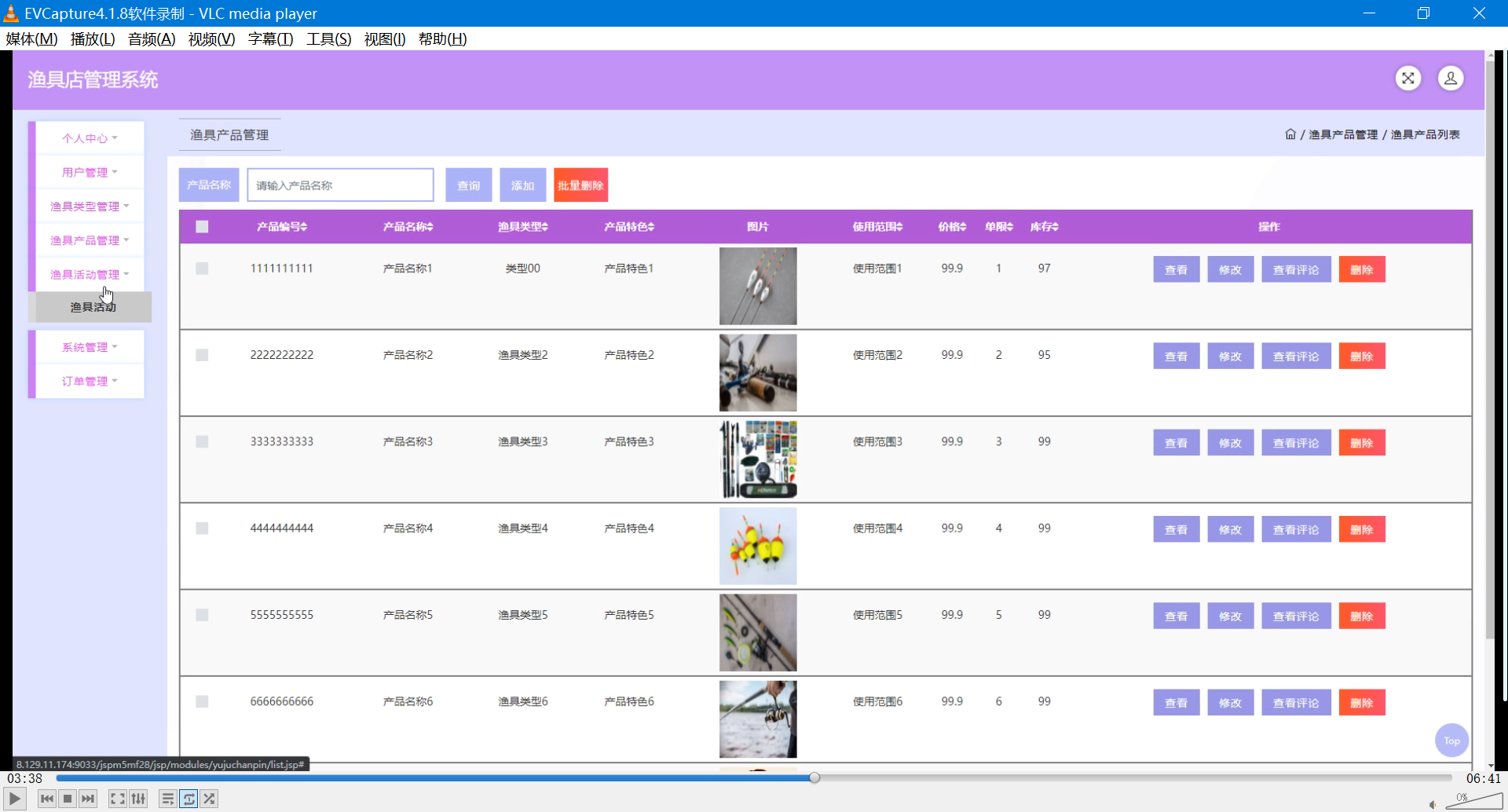Screen dimensions: 1508x812
Task: Adjust the VLC volume slider
Action: point(1474,802)
